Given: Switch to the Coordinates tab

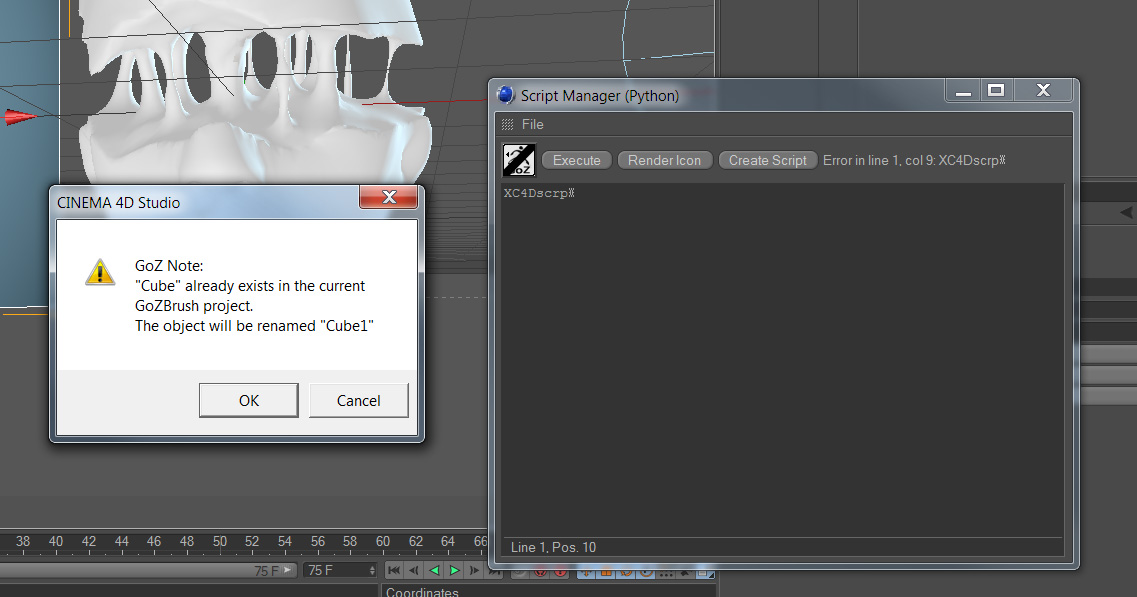Looking at the screenshot, I should pyautogui.click(x=421, y=591).
